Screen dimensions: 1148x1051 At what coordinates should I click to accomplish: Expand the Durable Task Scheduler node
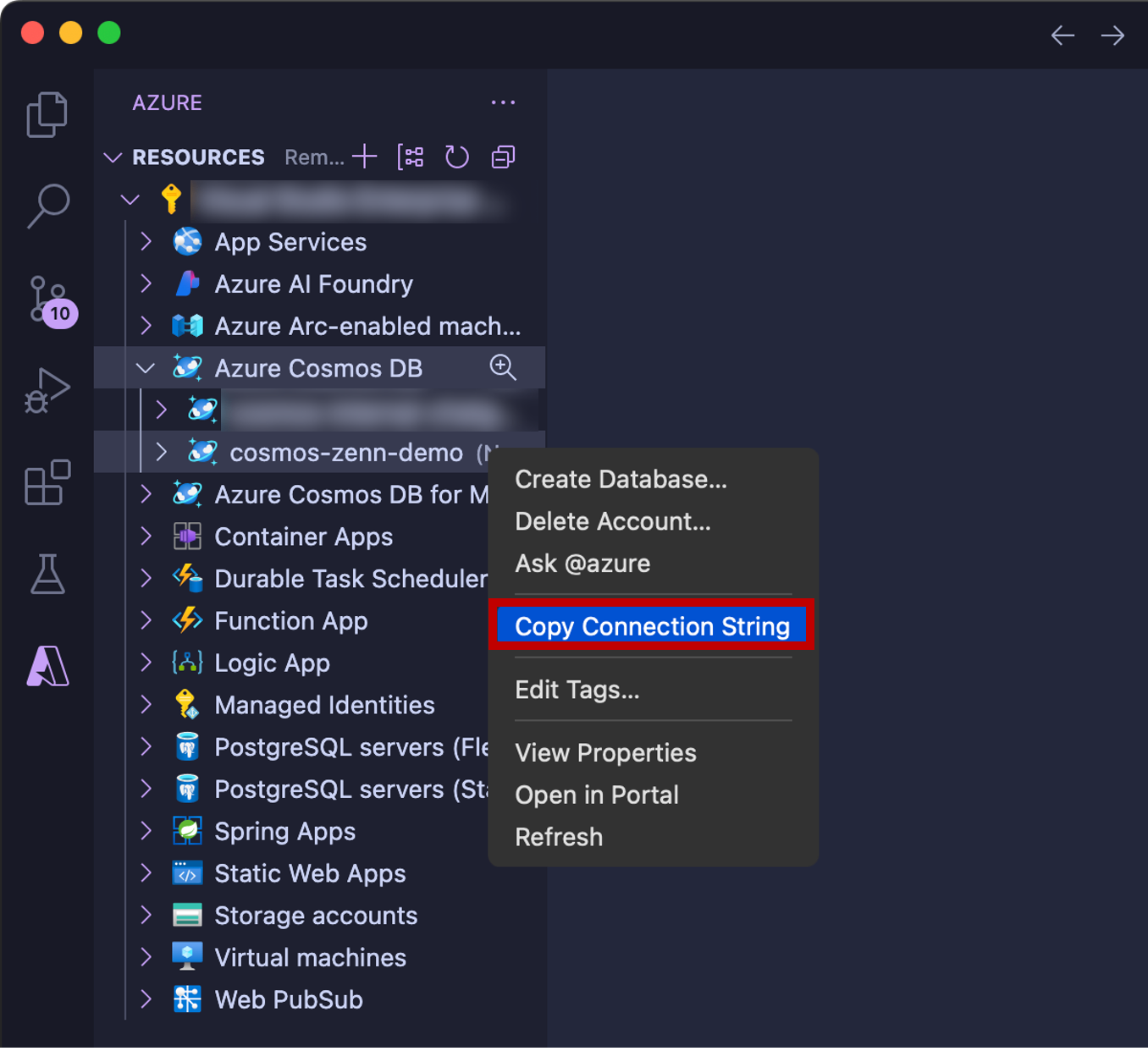click(146, 578)
